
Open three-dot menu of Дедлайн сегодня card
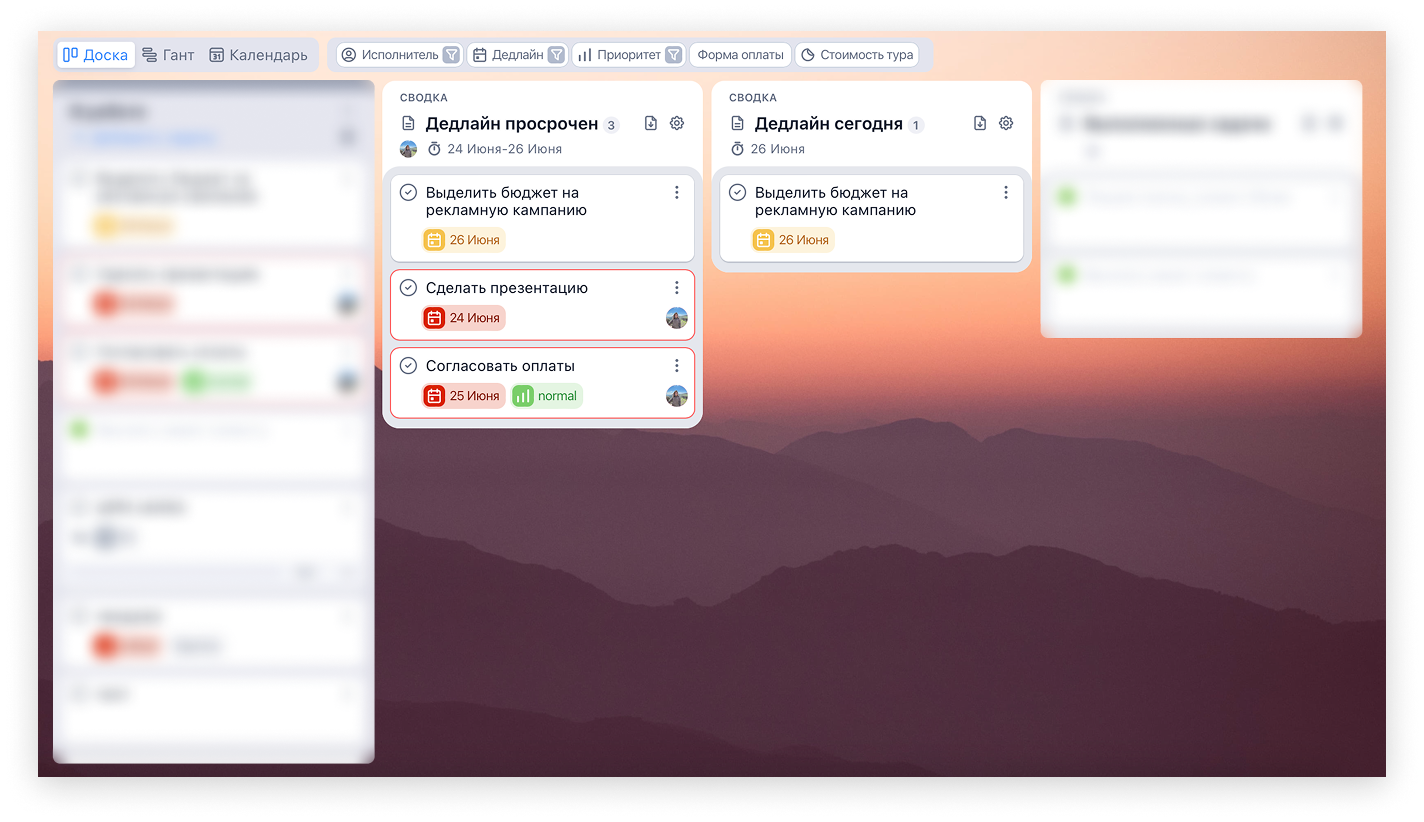[1006, 192]
